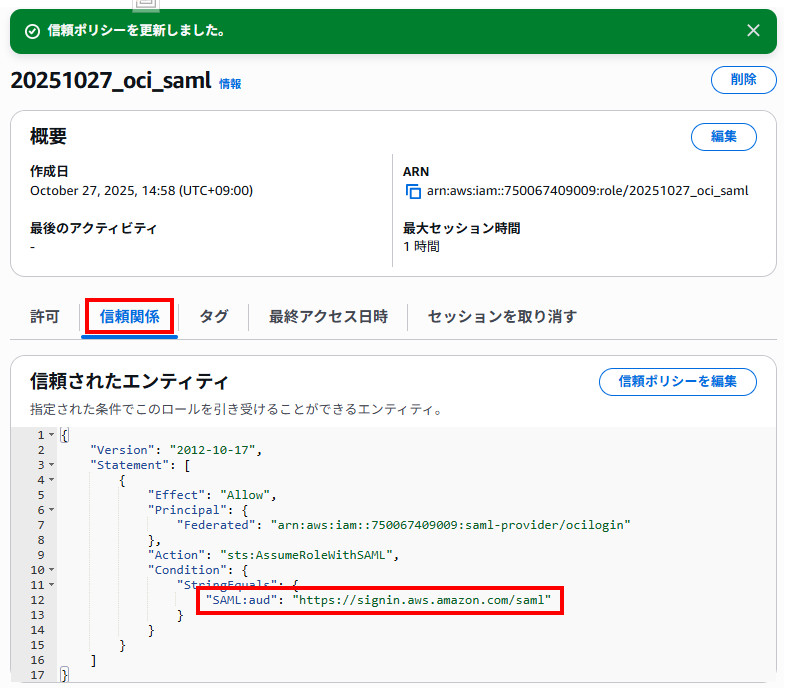This screenshot has width=790, height=693.
Task: Dismiss the trust policy updated banner
Action: pos(753,31)
